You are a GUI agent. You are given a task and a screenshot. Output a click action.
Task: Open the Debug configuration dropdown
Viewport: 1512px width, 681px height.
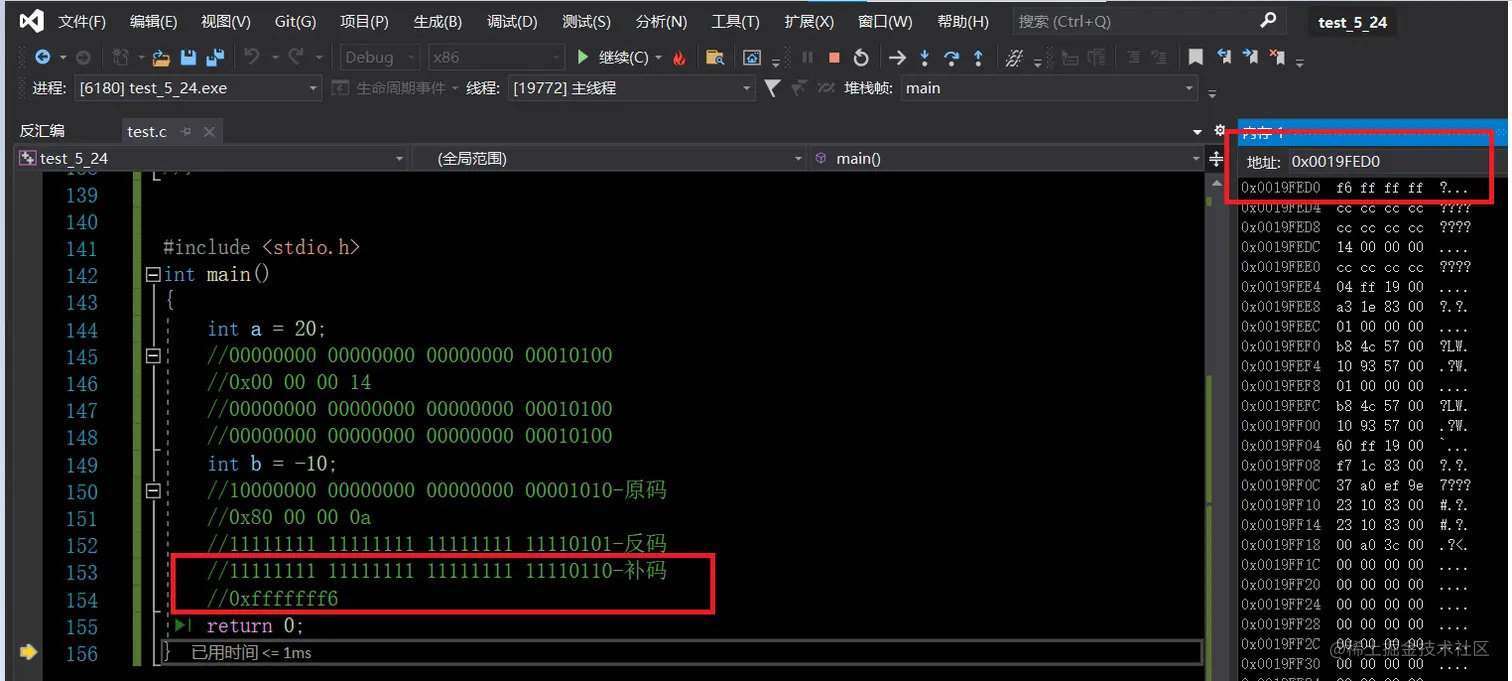click(x=380, y=58)
